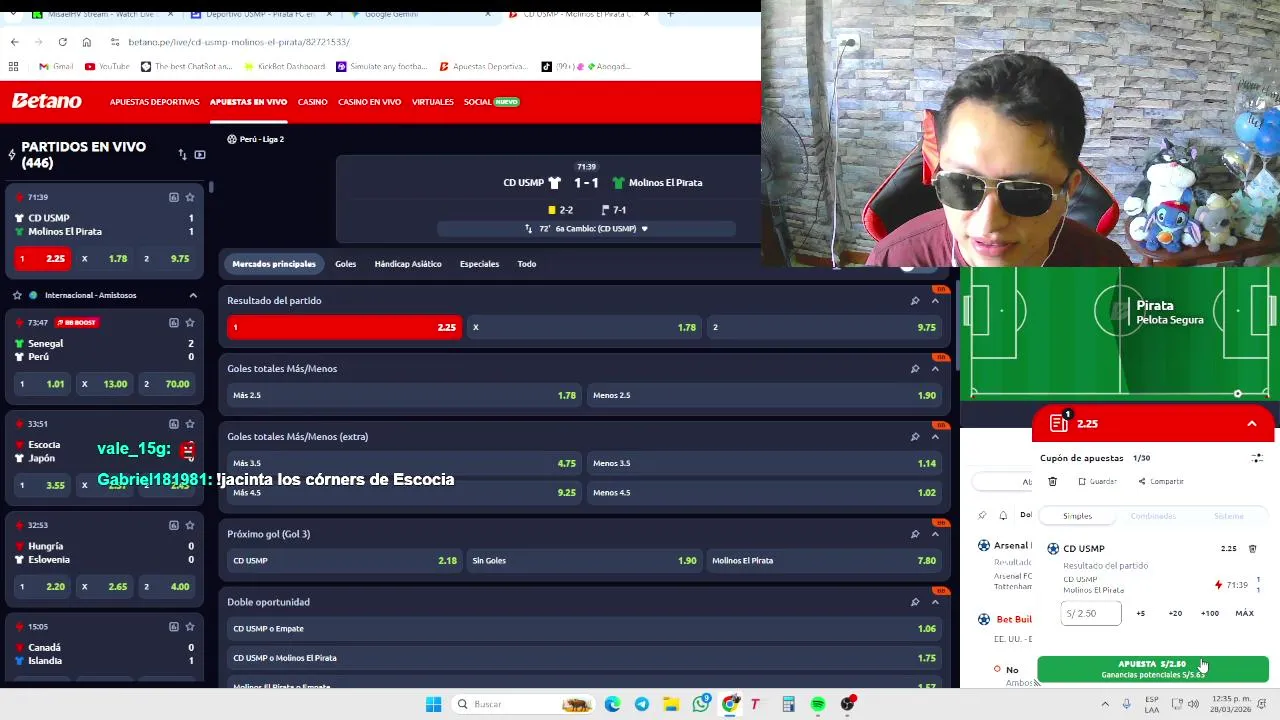
Task: Open Virtuales menu item
Action: point(432,102)
